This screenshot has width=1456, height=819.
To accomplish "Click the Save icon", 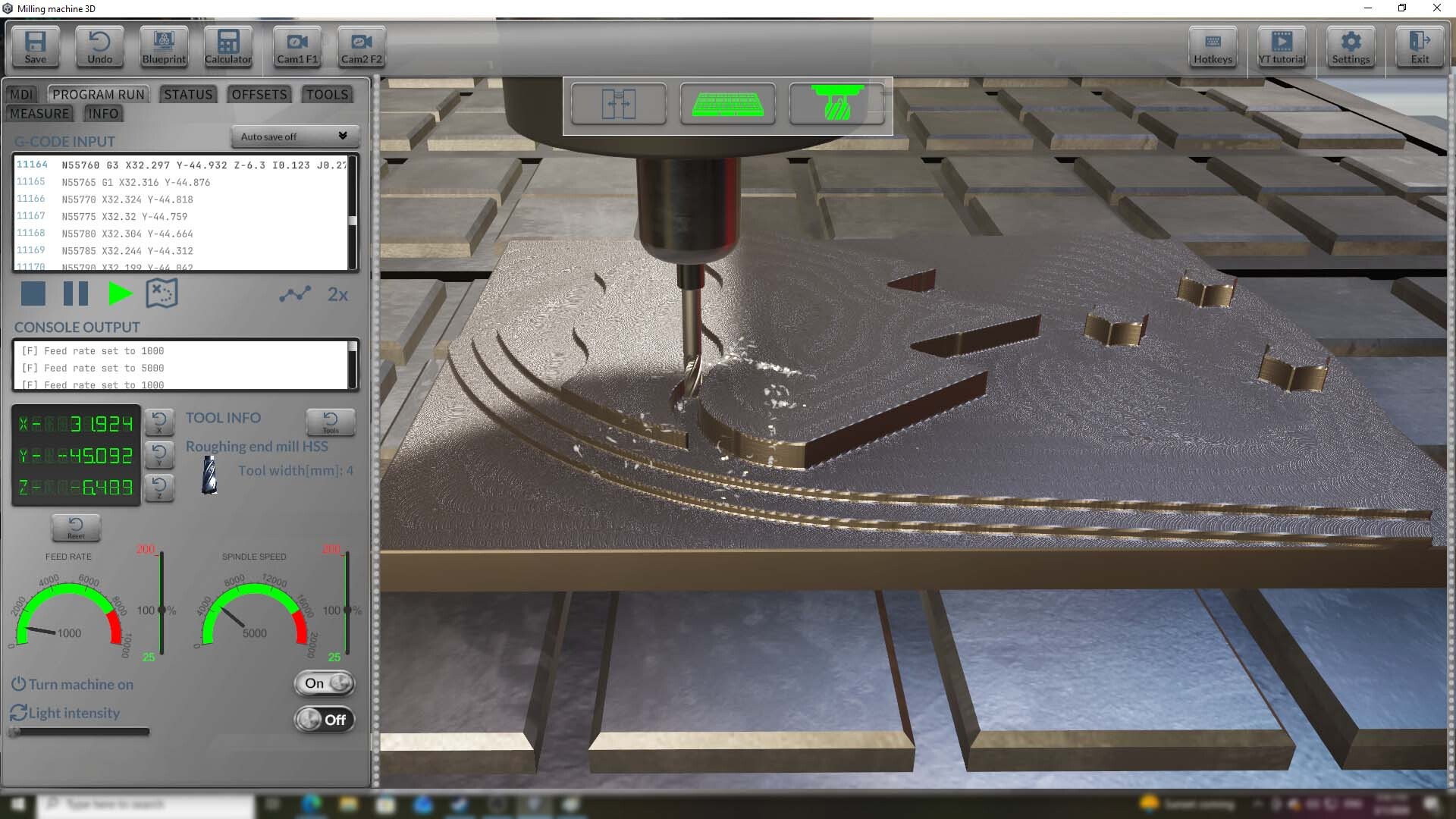I will pyautogui.click(x=35, y=47).
